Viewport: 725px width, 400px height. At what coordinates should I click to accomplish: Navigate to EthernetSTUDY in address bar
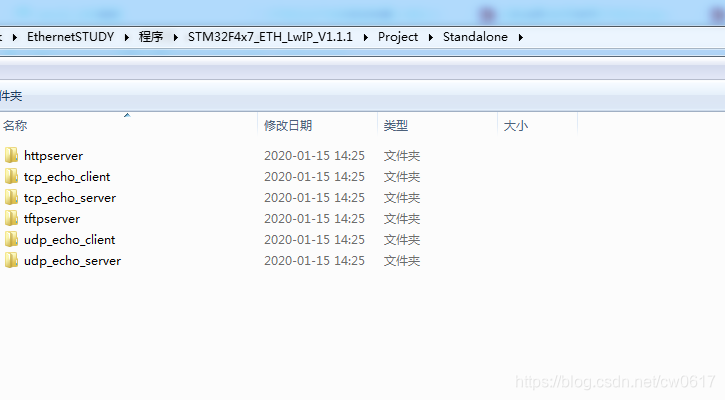(x=70, y=37)
